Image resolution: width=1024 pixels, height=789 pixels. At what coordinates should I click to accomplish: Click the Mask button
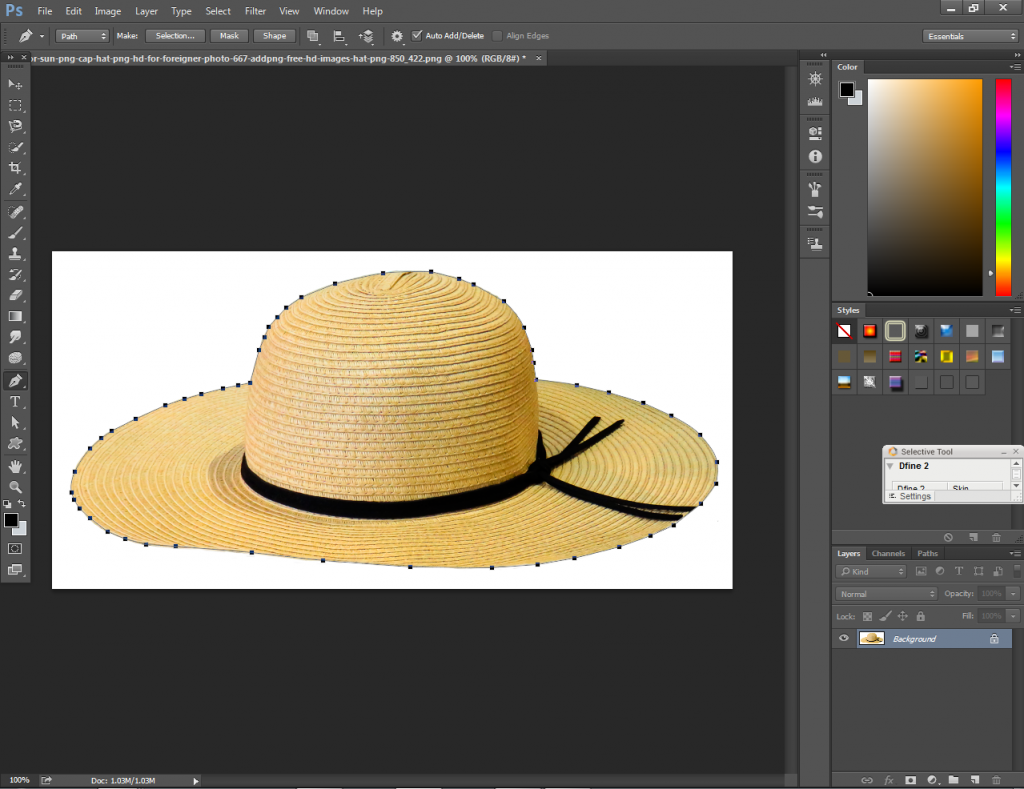(229, 36)
